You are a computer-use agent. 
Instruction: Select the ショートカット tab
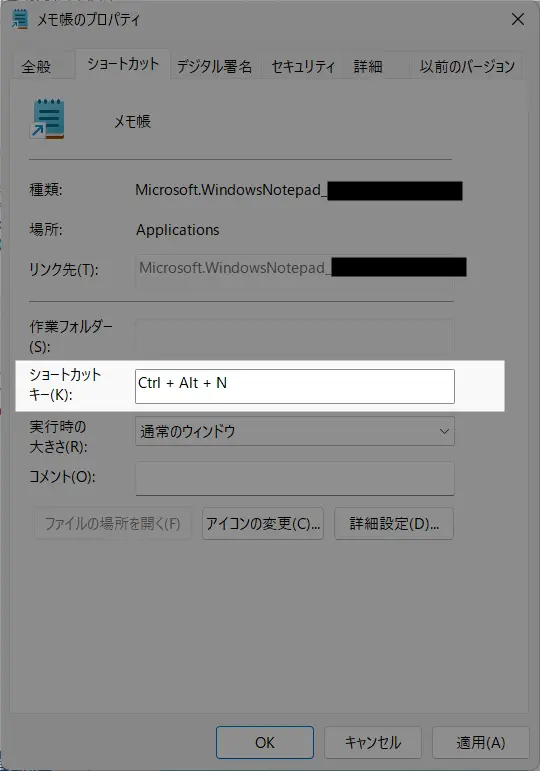click(123, 64)
